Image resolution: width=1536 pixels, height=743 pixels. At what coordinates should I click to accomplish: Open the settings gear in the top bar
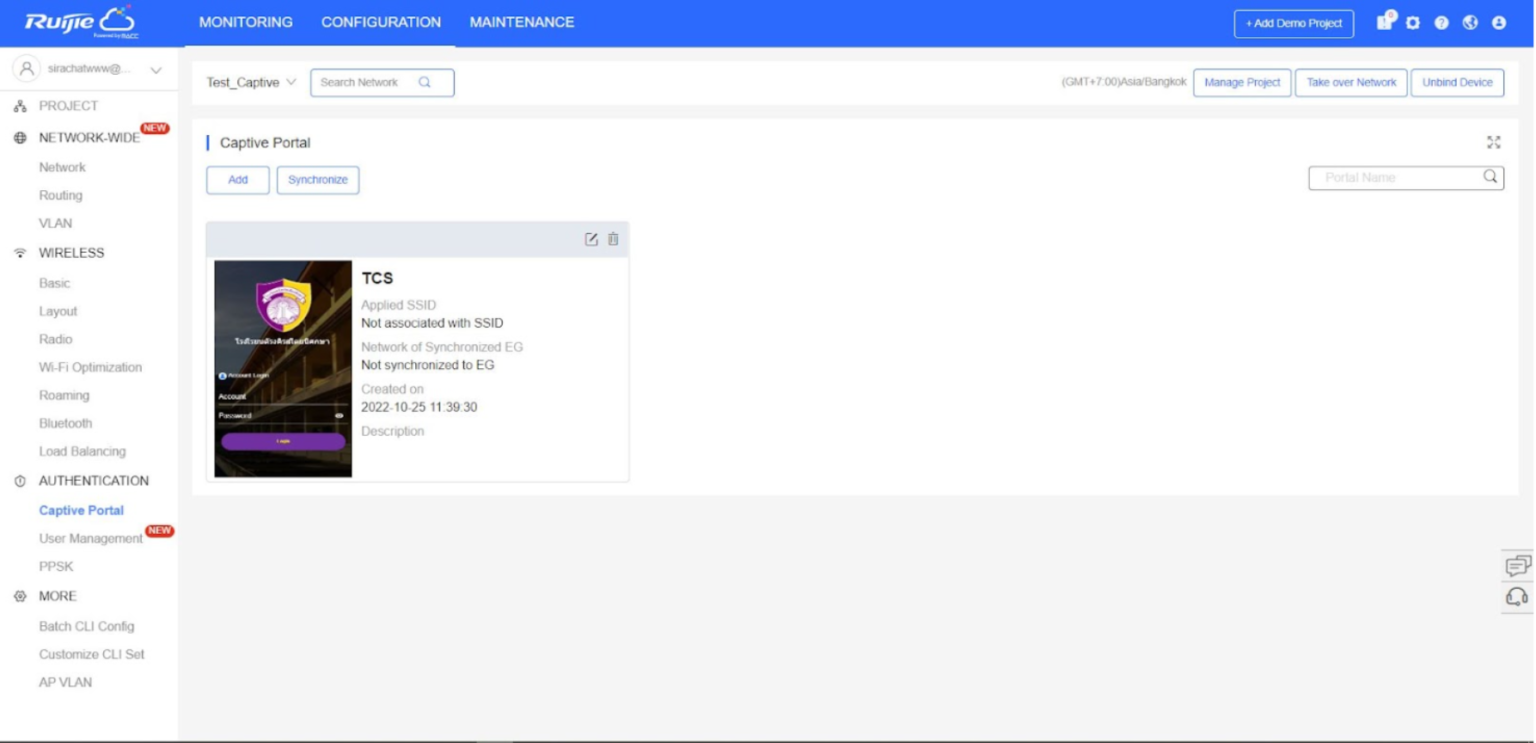(1413, 20)
